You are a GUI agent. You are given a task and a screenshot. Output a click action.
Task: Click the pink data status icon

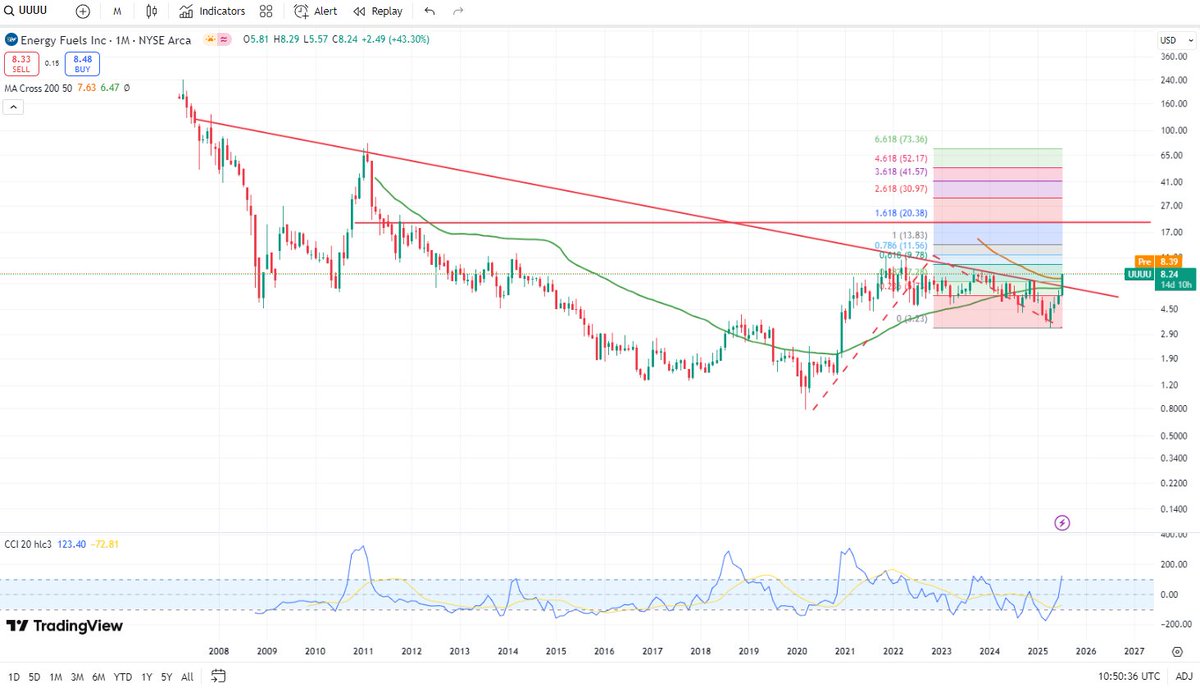pos(224,39)
